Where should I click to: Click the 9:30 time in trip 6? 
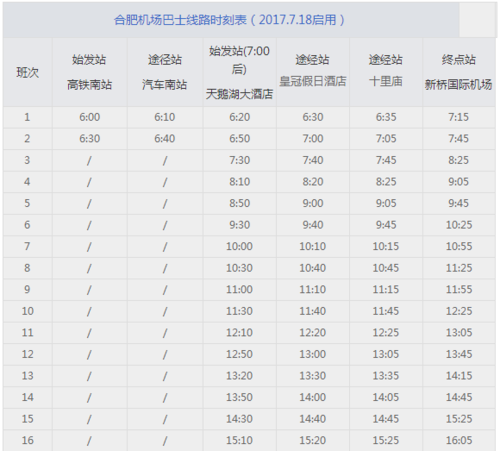click(x=239, y=225)
